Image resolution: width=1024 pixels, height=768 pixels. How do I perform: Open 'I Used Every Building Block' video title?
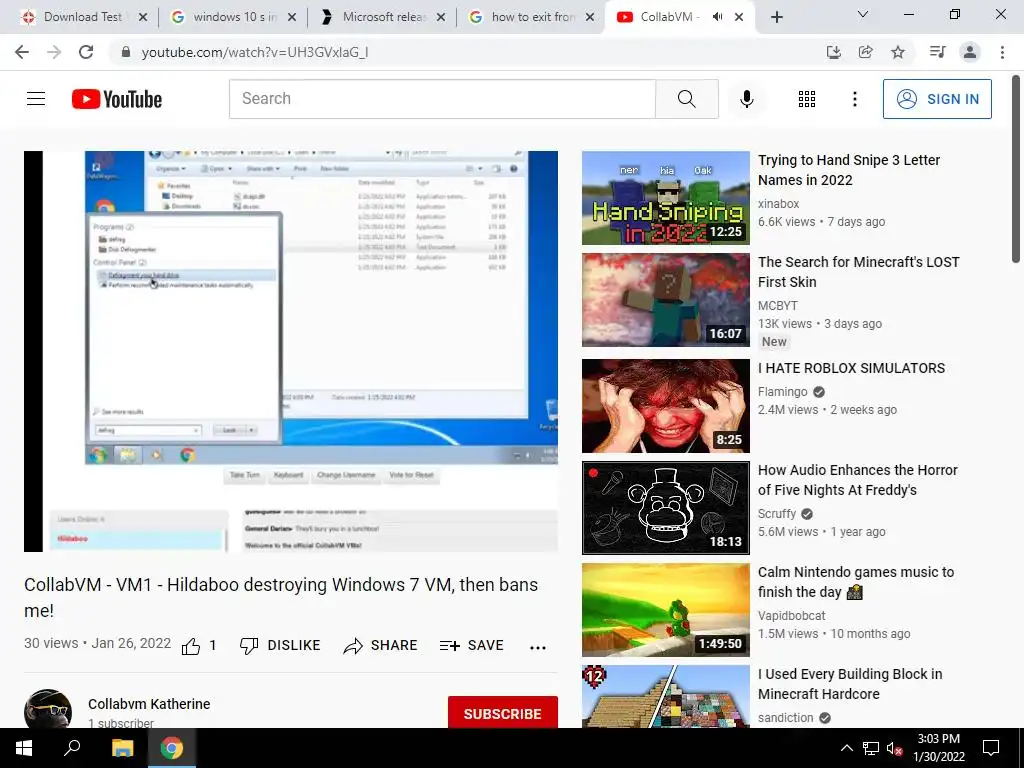(x=850, y=684)
